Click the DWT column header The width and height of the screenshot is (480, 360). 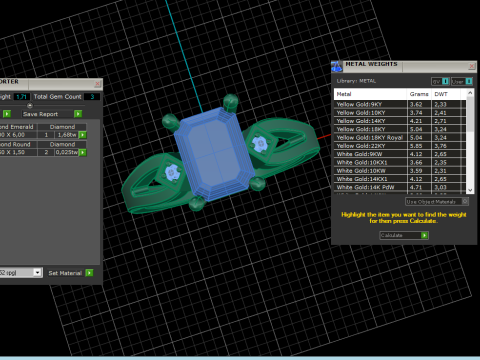coord(447,94)
